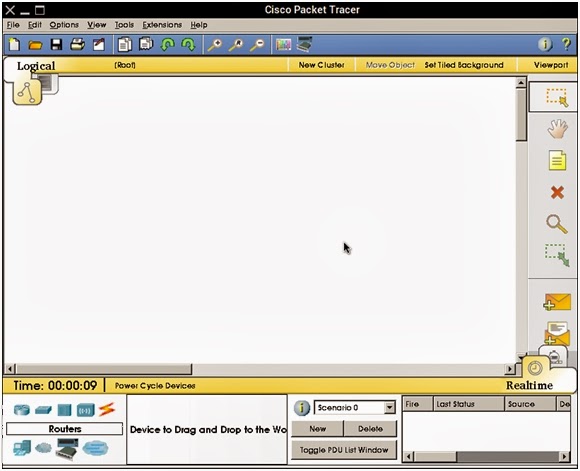This screenshot has height=471, width=580.
Task: Select the End Devices category icon
Action: (x=22, y=448)
